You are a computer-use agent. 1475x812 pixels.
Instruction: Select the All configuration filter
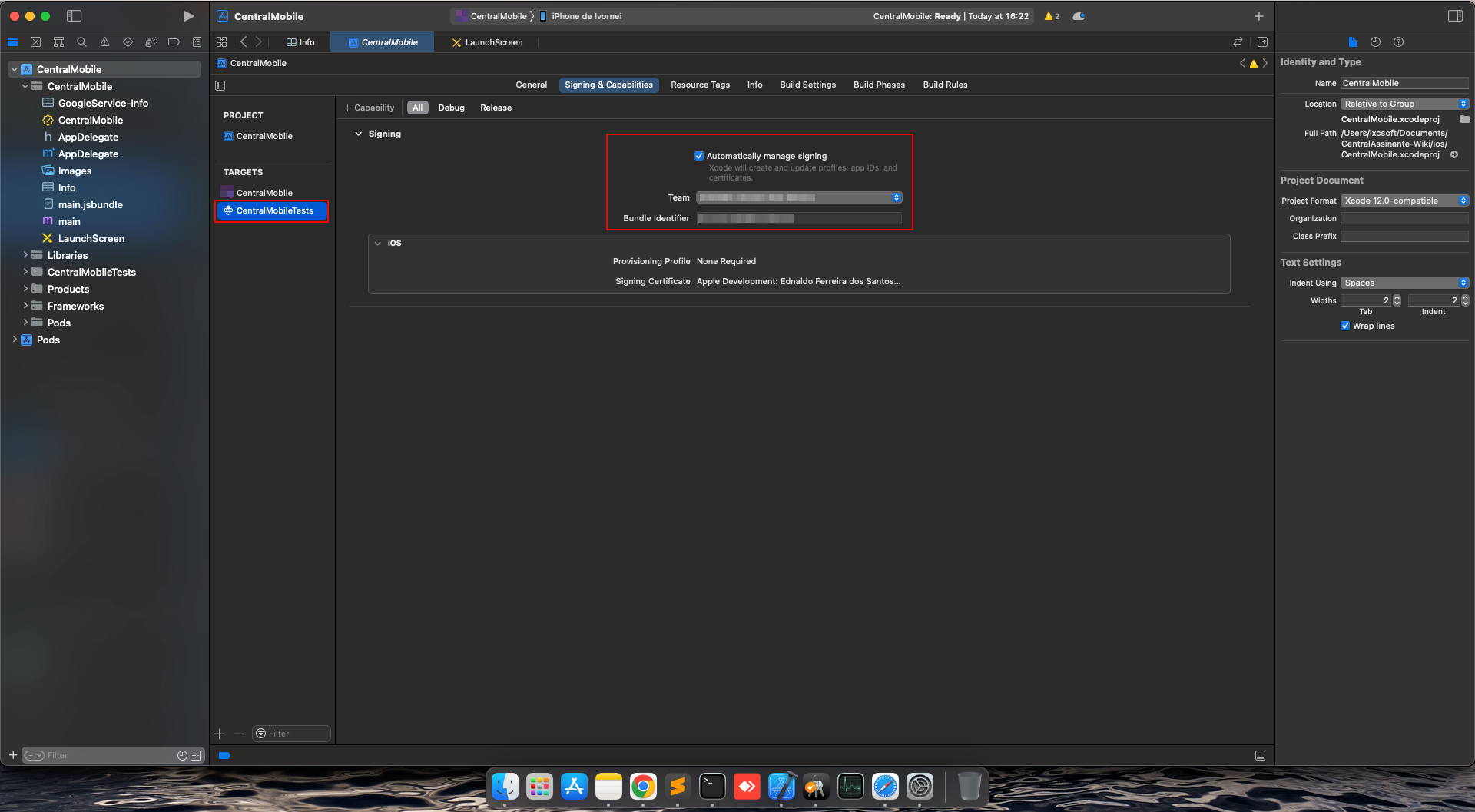click(x=417, y=108)
